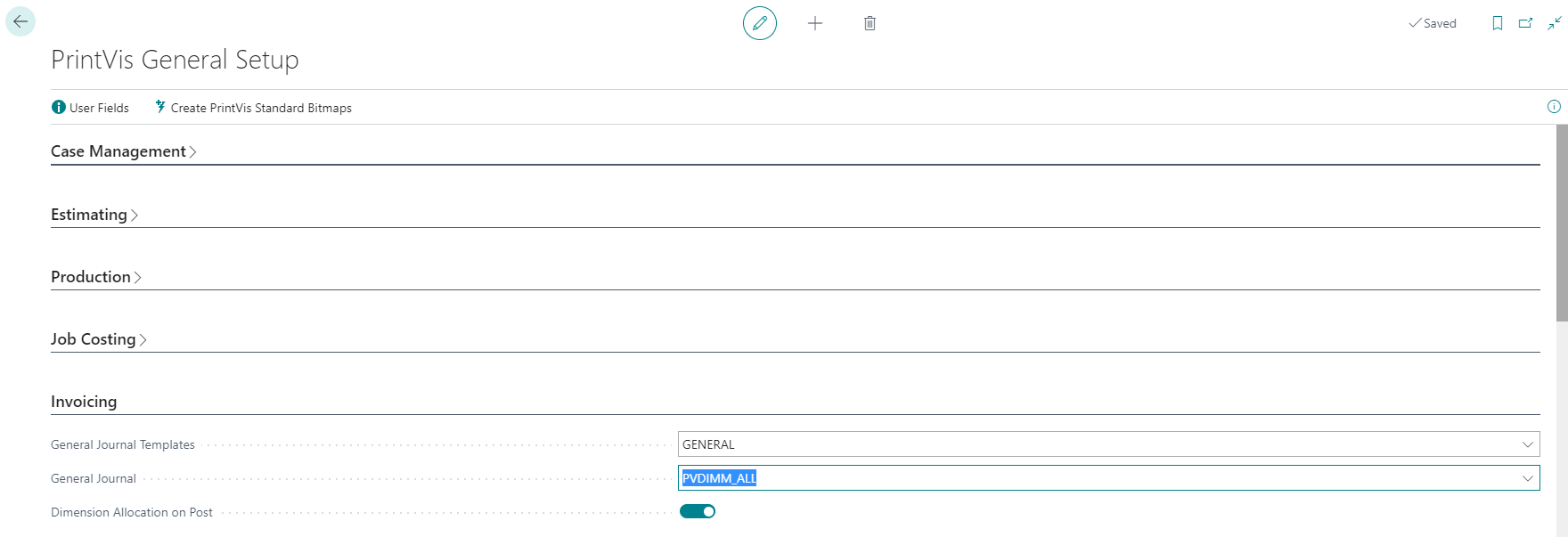Click the PrintVis General Setup page title
This screenshot has height=537, width=1568.
(x=175, y=60)
